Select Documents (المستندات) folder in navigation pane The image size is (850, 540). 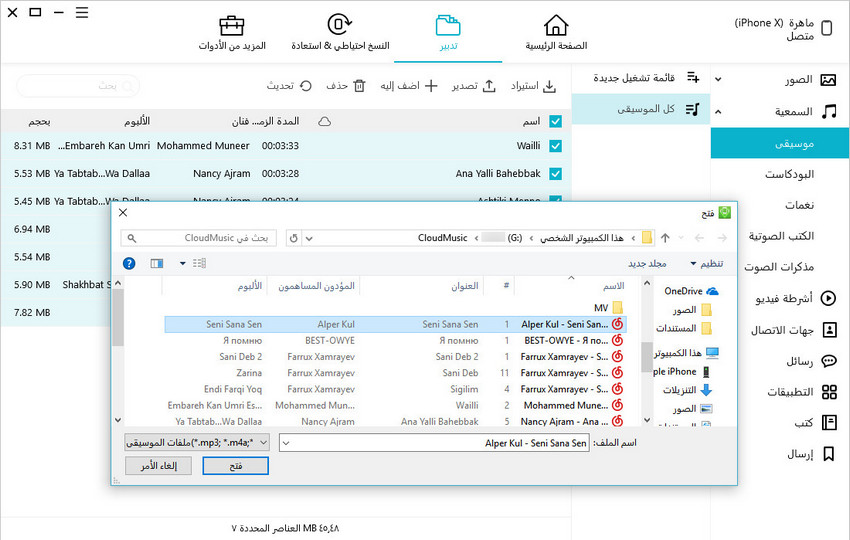(x=684, y=328)
